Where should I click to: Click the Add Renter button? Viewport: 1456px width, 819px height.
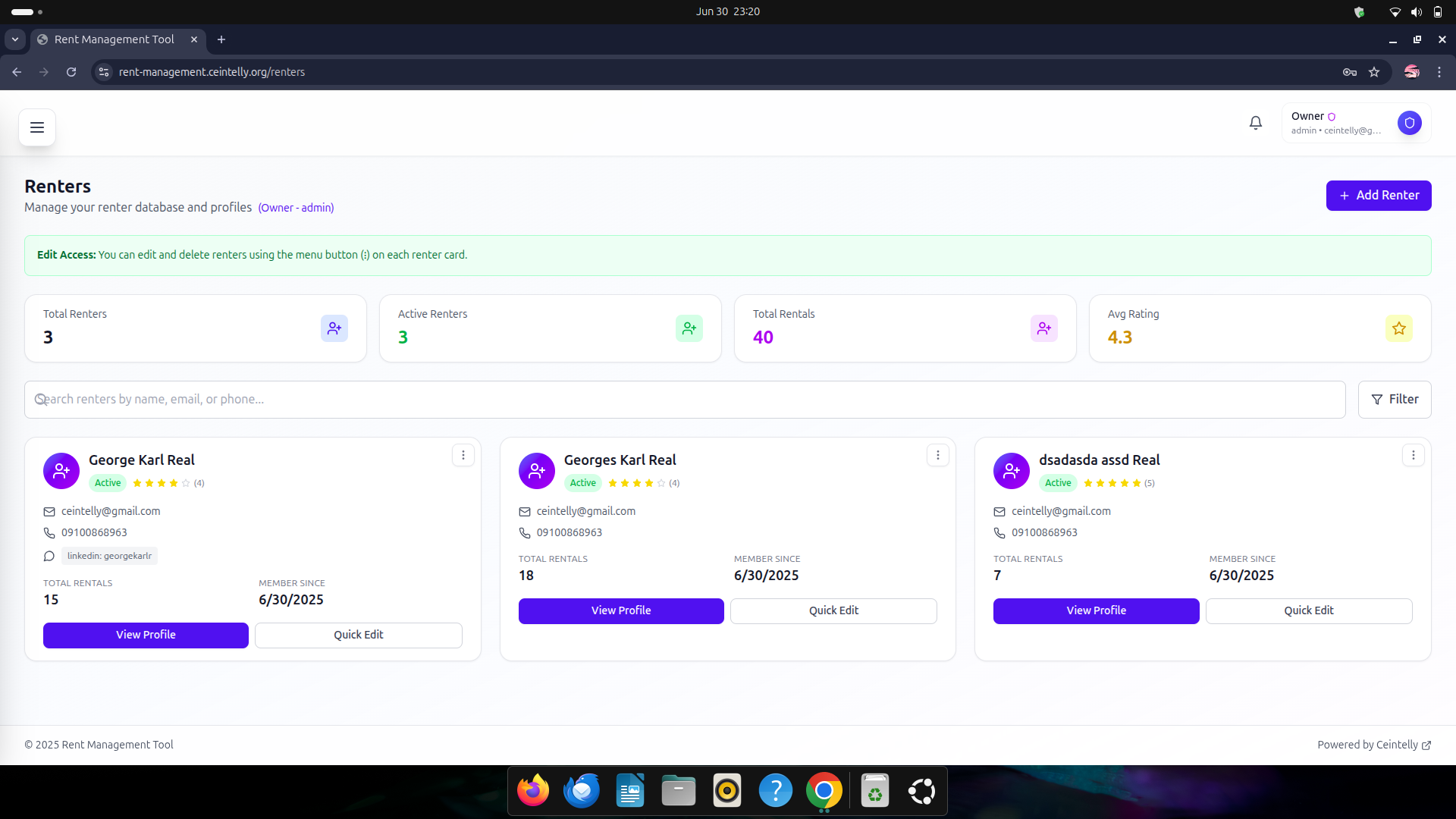pyautogui.click(x=1378, y=196)
